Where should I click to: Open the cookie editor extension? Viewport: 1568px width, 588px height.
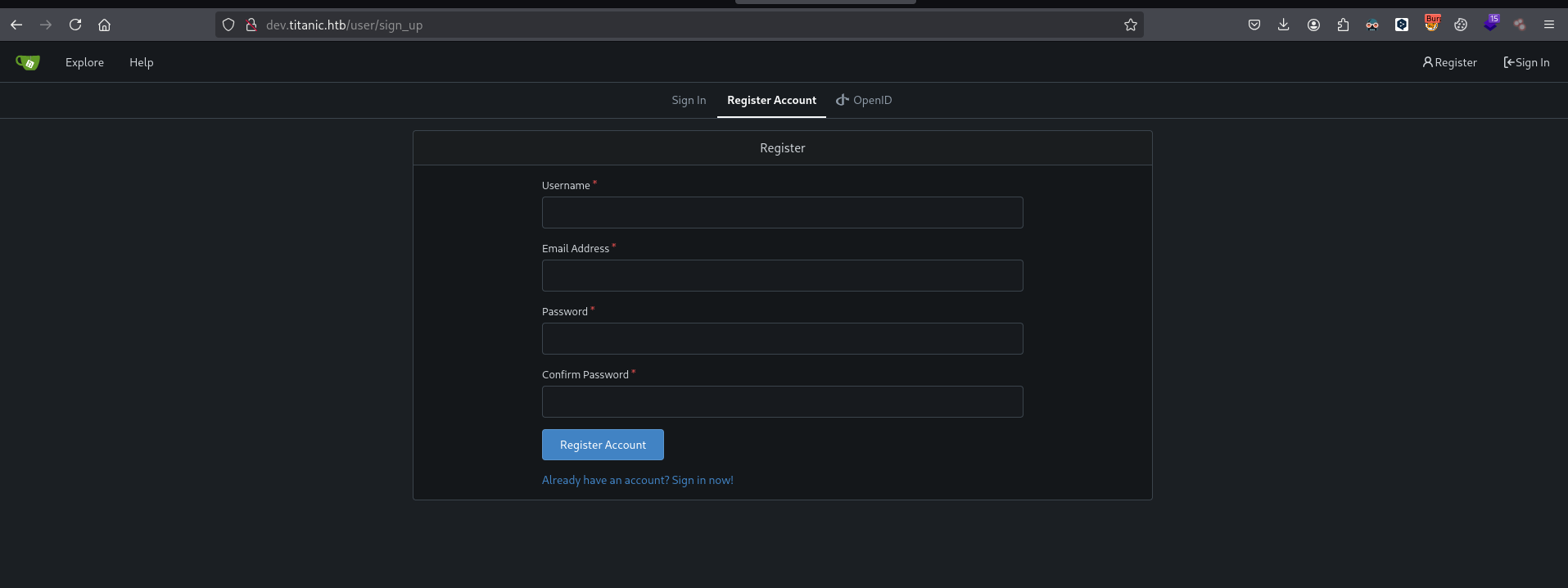(1461, 25)
